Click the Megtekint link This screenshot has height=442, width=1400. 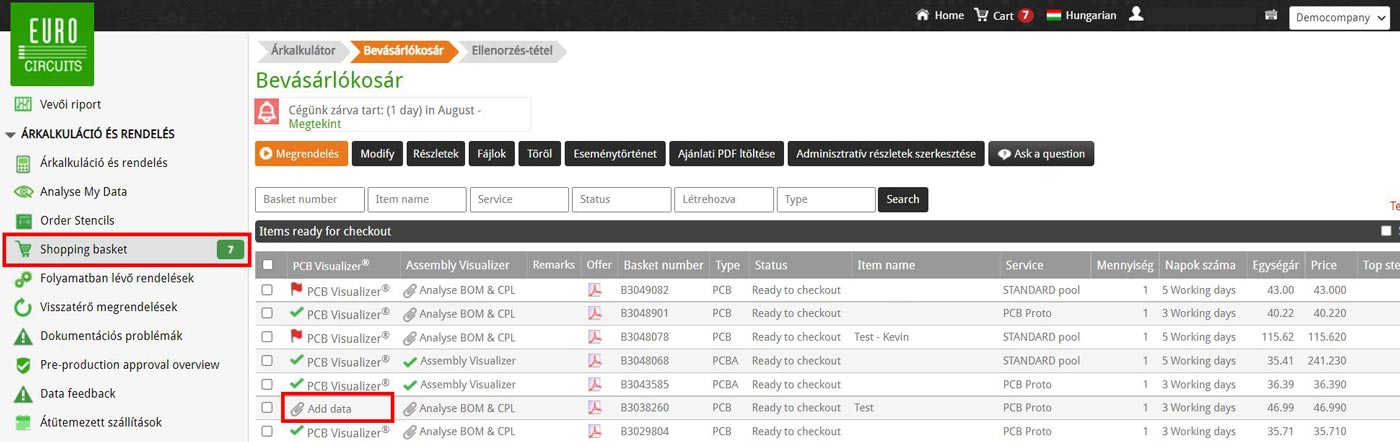tap(314, 124)
